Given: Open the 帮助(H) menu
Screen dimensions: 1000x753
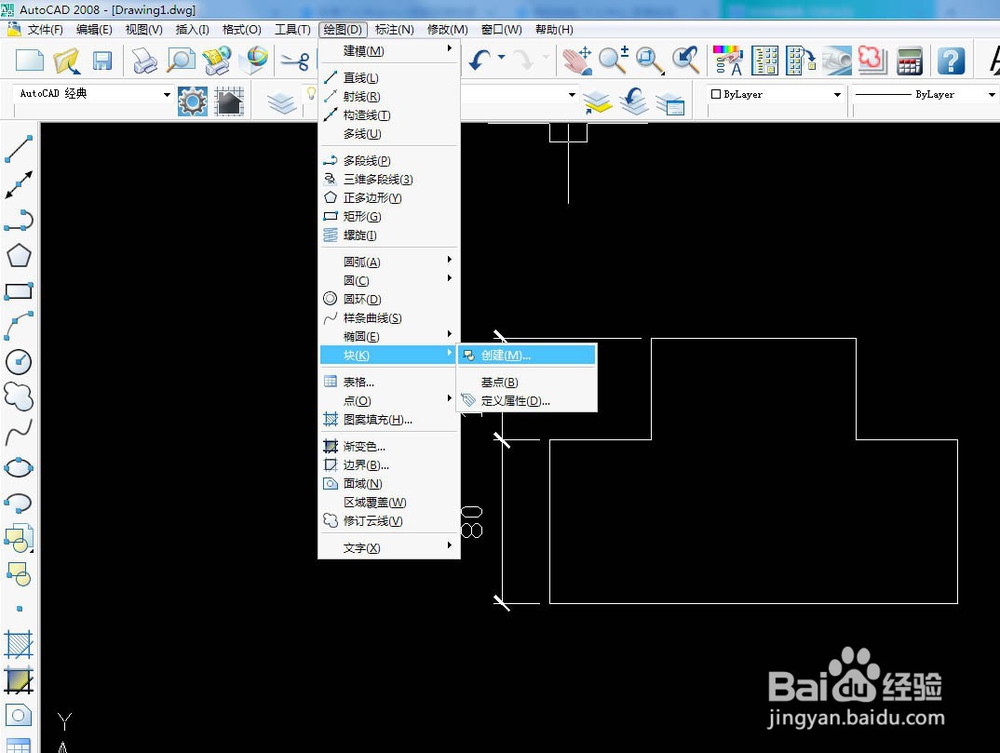Looking at the screenshot, I should (554, 29).
